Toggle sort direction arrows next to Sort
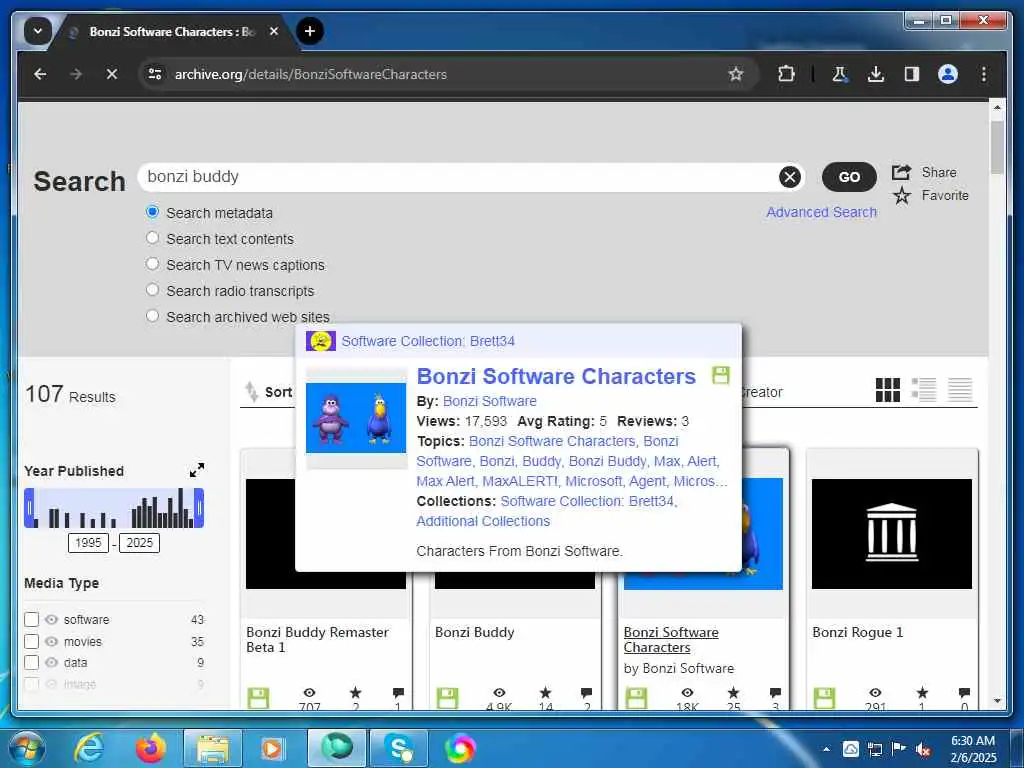 251,392
